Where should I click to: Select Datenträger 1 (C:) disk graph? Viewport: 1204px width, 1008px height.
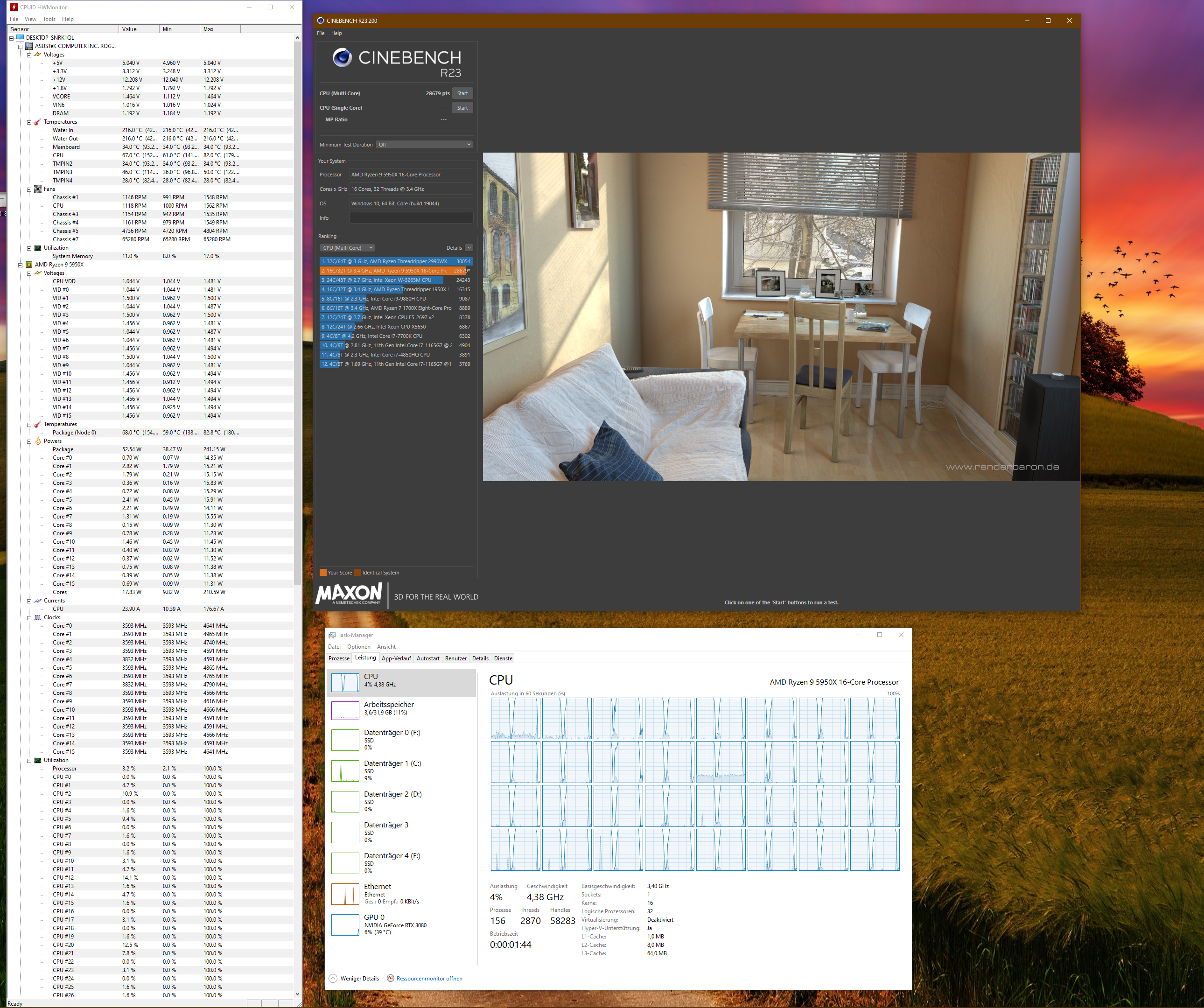coord(345,771)
